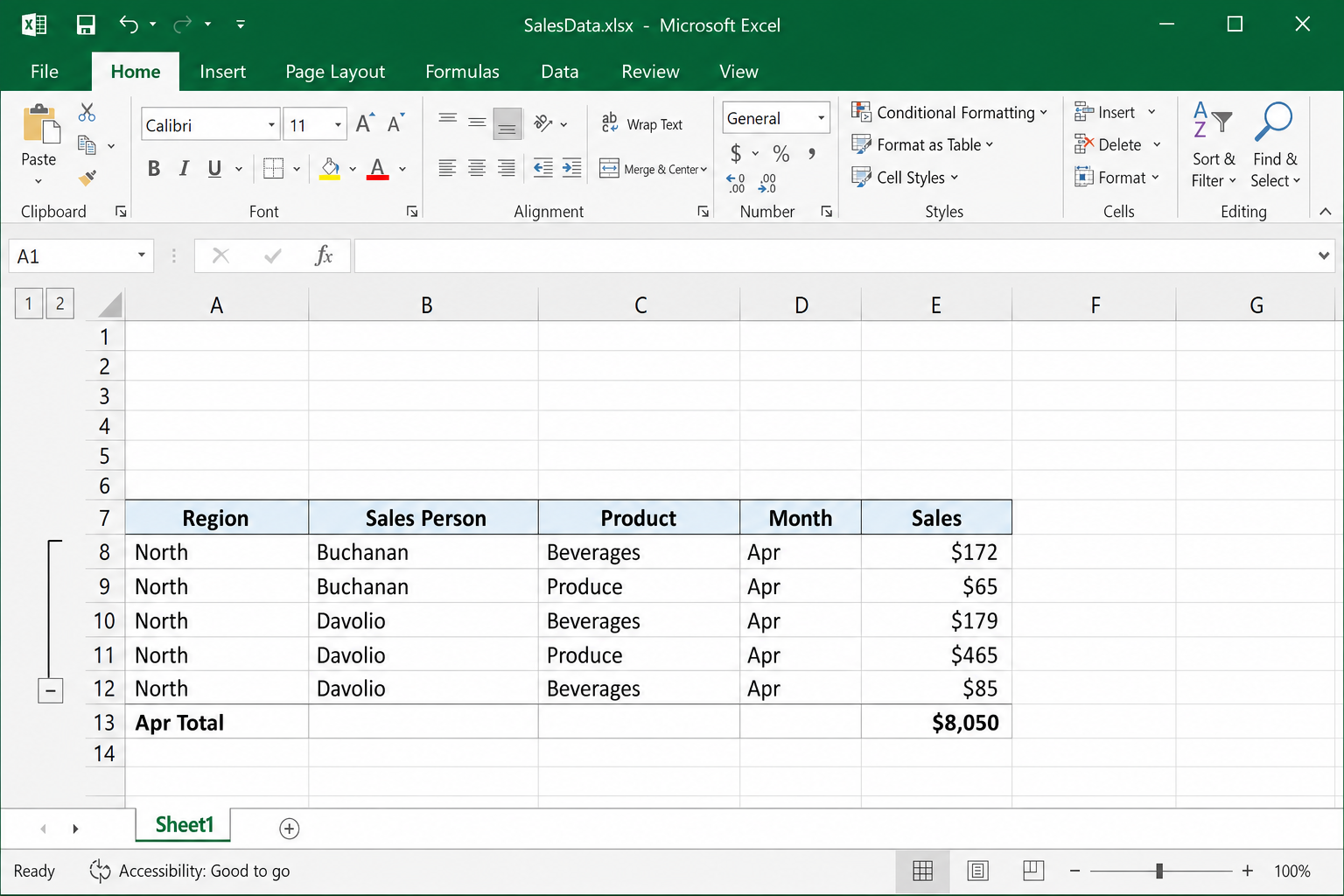Expand the formula bar chevron

(x=1324, y=255)
